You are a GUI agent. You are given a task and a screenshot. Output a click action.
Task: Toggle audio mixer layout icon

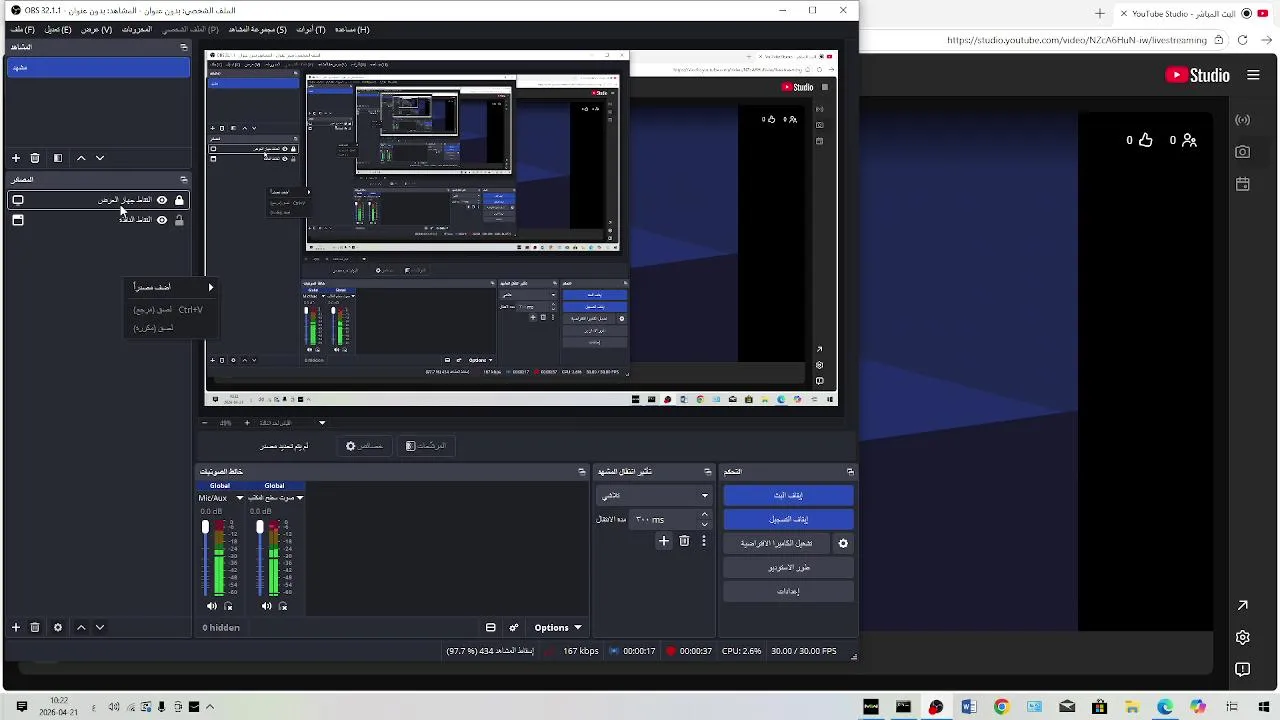[x=491, y=627]
